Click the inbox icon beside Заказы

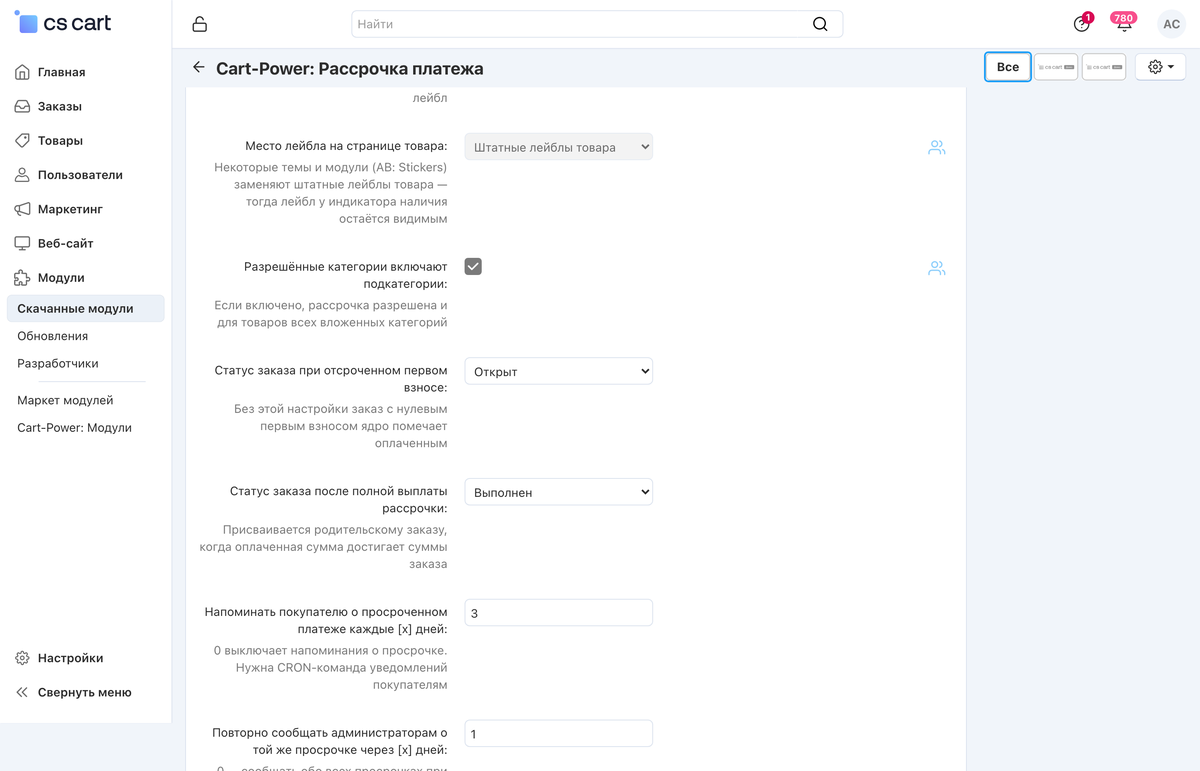[x=22, y=106]
